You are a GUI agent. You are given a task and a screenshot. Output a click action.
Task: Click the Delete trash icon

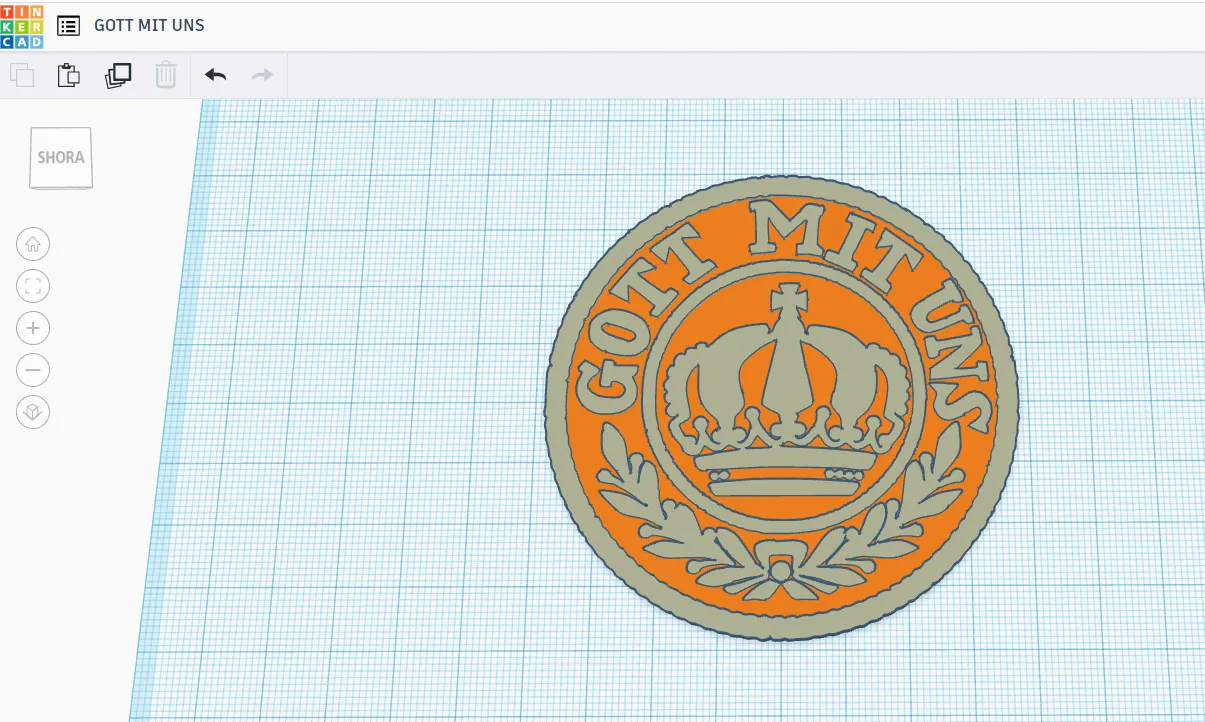point(166,75)
